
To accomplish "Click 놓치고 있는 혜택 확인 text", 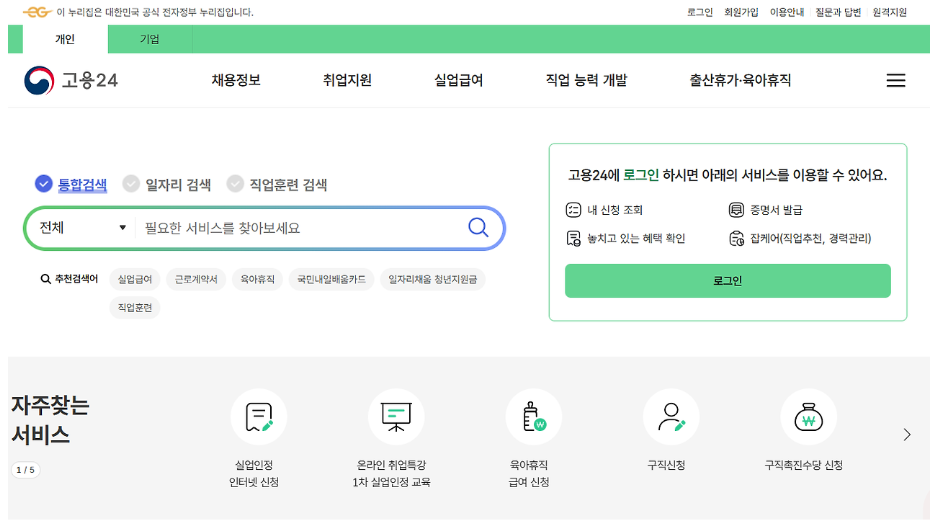I will click(636, 238).
